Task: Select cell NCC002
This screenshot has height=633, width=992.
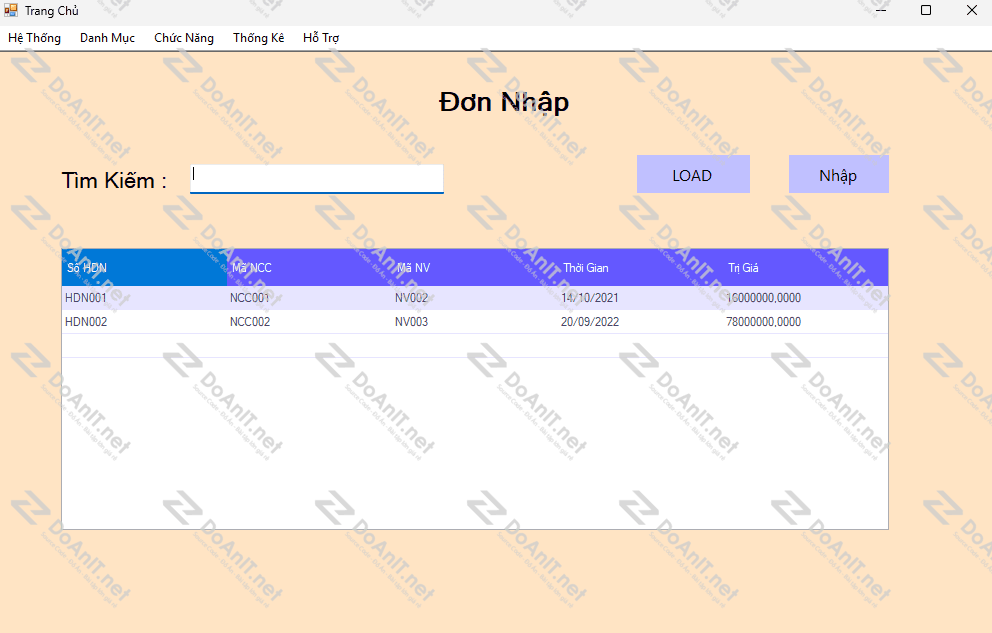Action: coord(309,322)
